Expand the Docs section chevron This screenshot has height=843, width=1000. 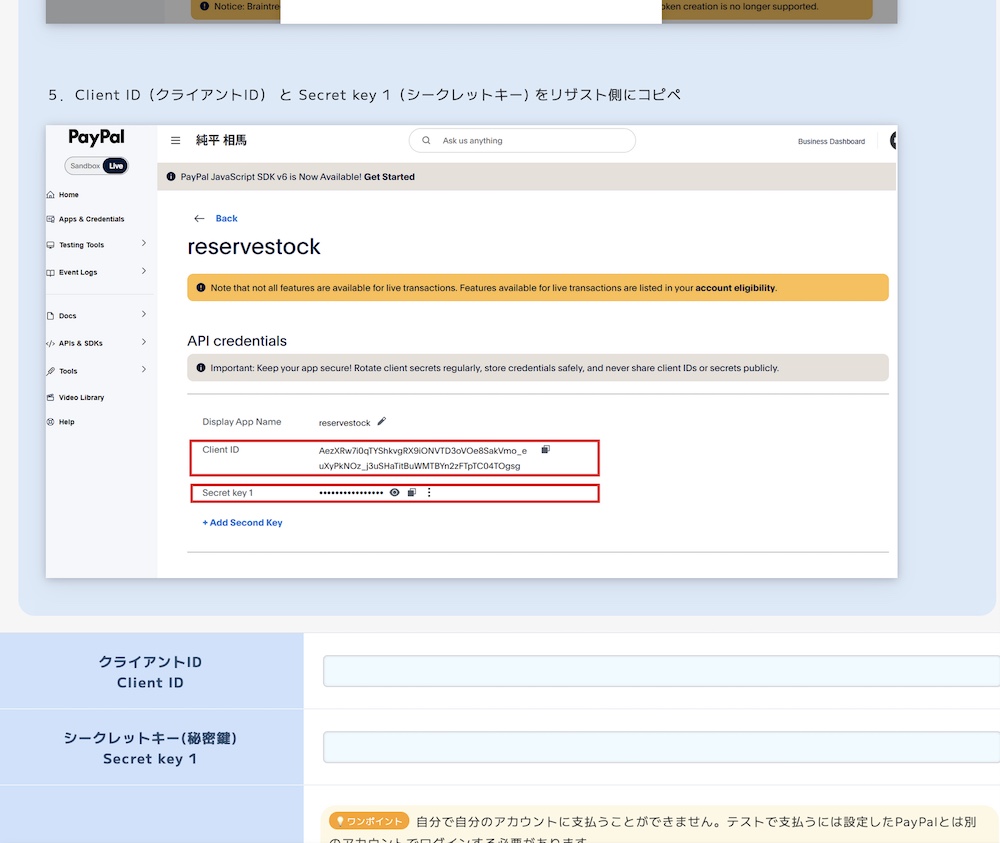pyautogui.click(x=144, y=314)
